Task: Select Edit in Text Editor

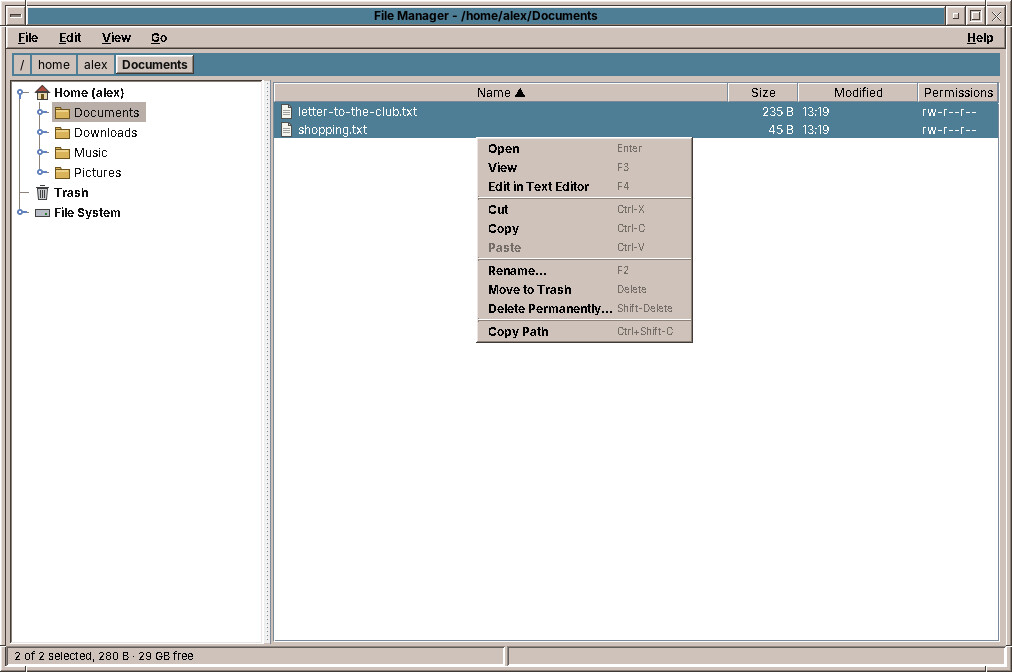Action: tap(584, 187)
